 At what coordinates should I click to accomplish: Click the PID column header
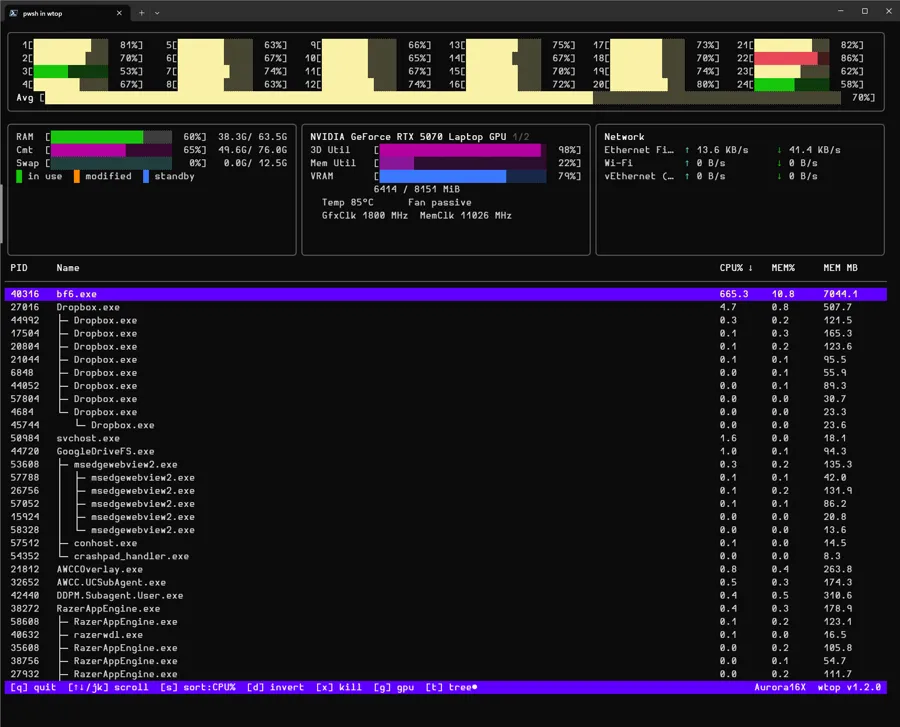tap(19, 267)
